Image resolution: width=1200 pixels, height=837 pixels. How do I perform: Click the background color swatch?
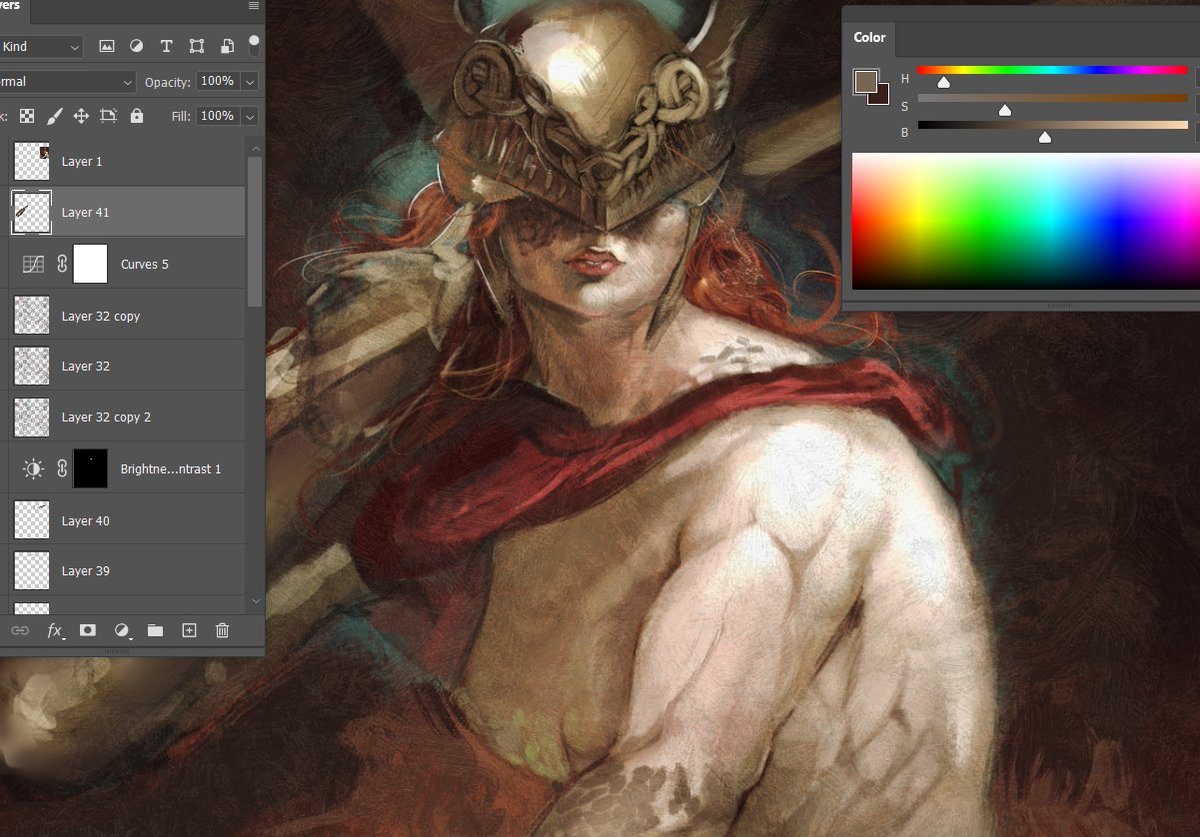(881, 97)
